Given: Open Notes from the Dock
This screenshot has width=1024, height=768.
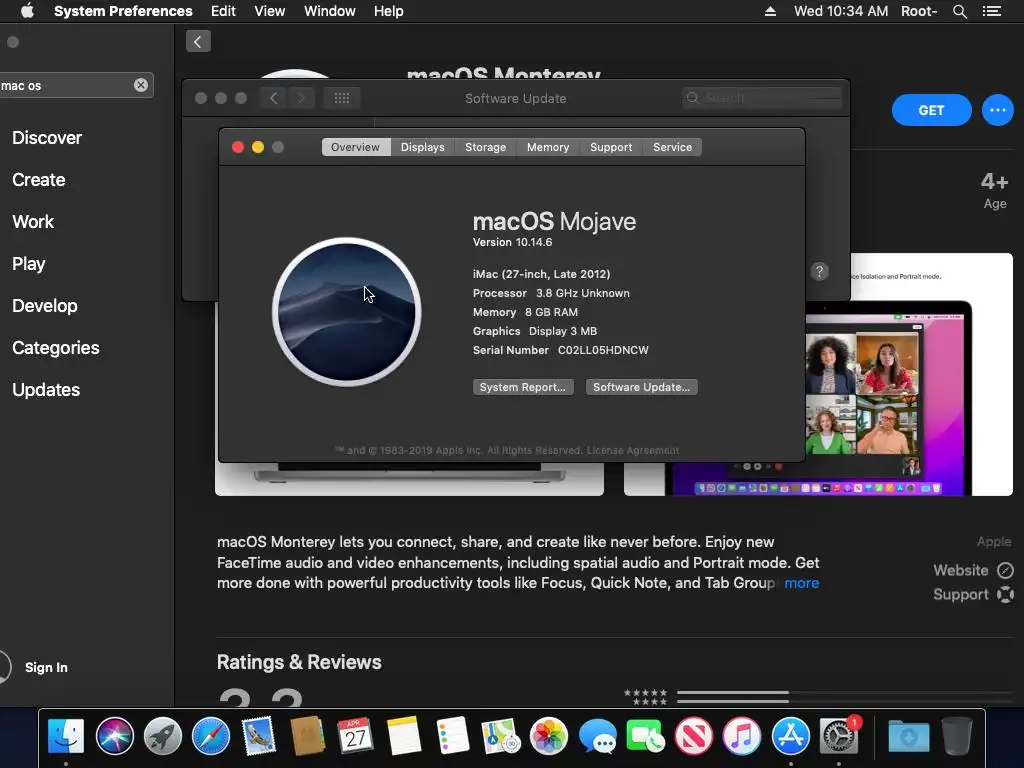Looking at the screenshot, I should click(x=404, y=736).
